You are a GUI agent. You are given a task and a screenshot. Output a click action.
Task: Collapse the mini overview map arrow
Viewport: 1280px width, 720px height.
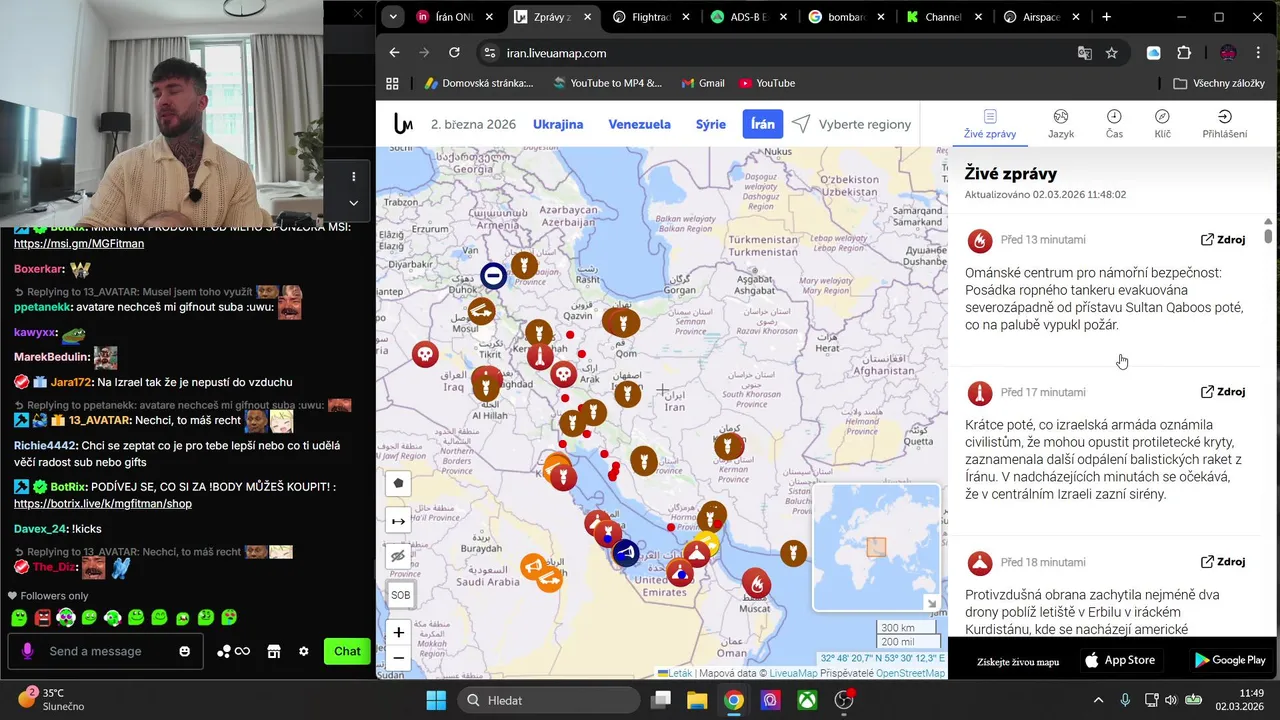[931, 603]
